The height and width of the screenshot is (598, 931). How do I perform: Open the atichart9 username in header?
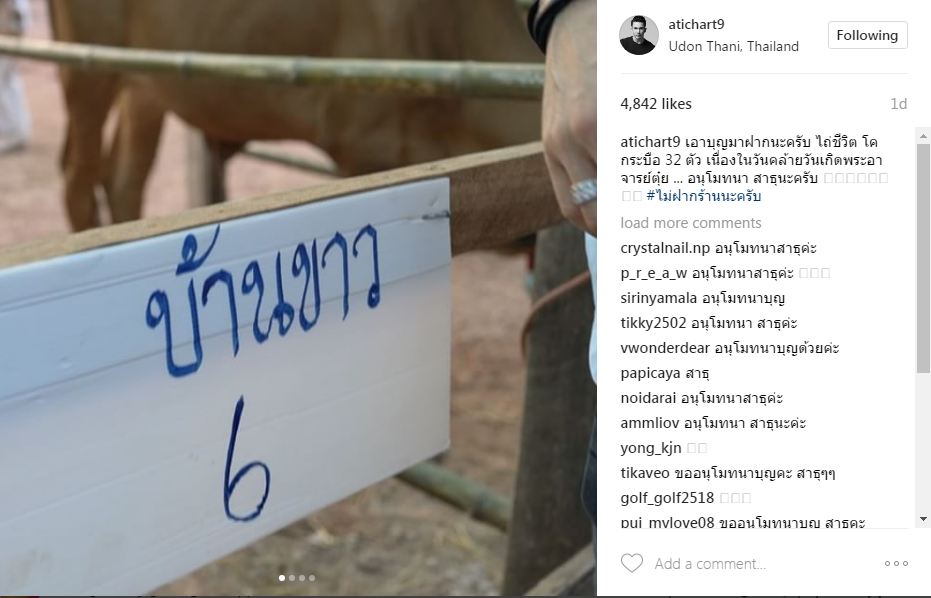[696, 24]
